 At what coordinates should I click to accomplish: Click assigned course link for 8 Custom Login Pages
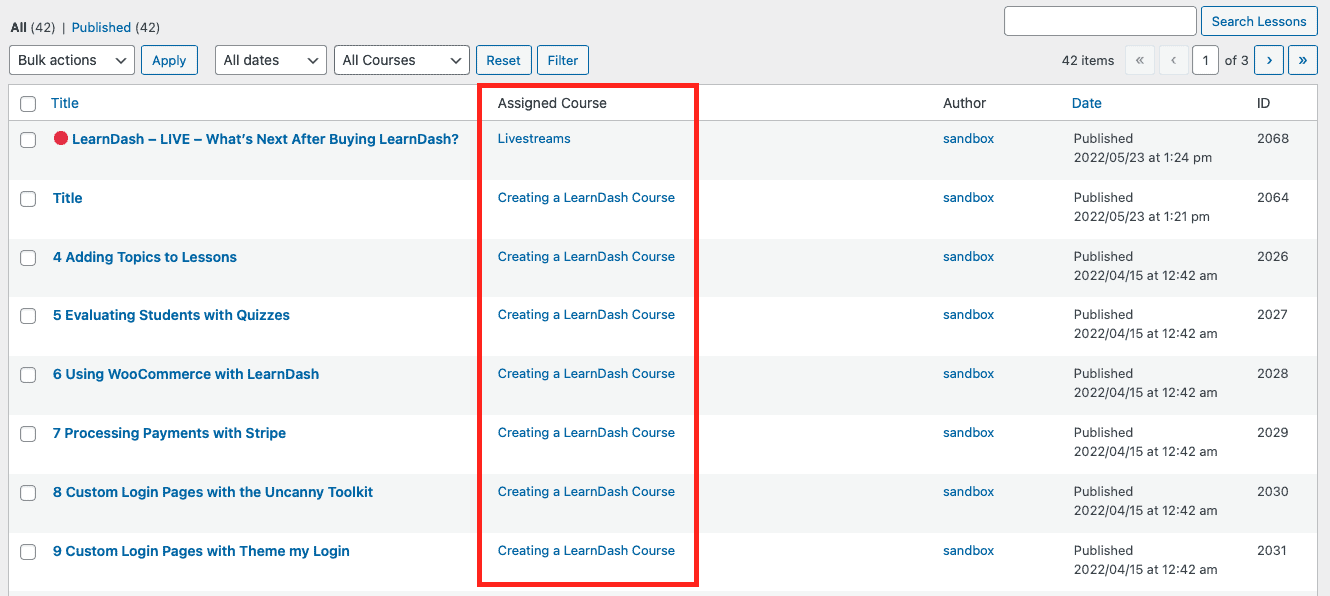586,492
